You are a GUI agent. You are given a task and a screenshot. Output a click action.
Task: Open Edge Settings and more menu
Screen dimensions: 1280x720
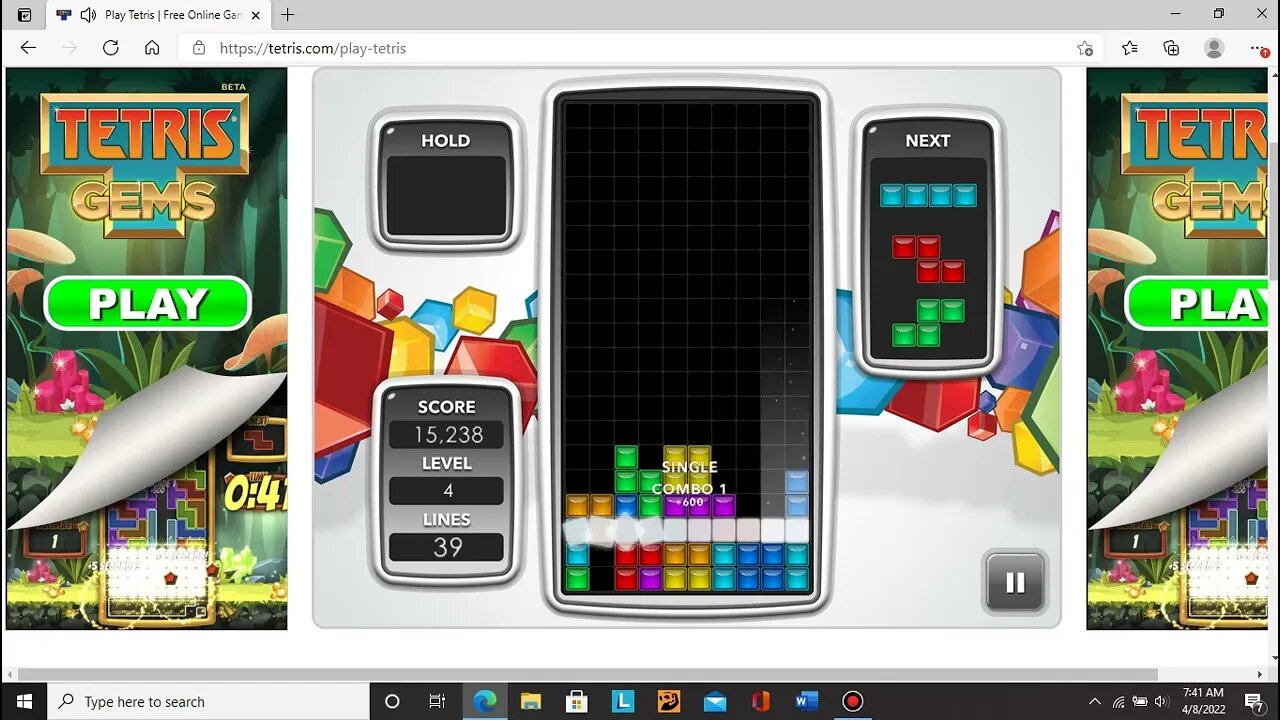(x=1259, y=48)
